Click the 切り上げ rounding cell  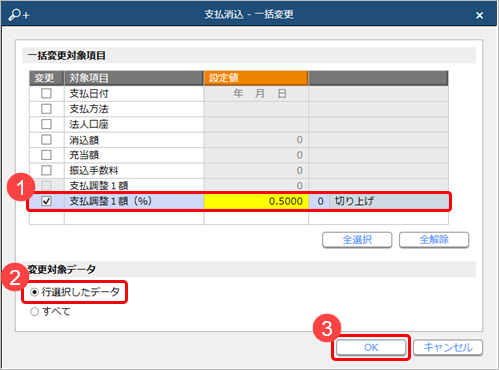(389, 201)
